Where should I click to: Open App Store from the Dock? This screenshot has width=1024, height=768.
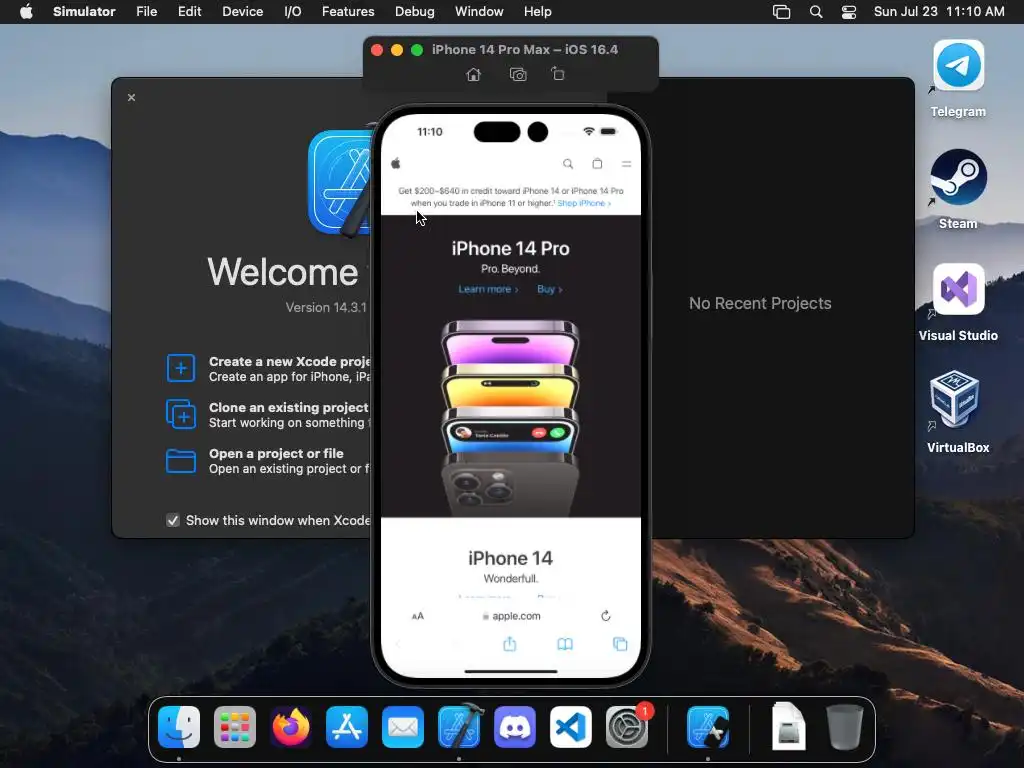coord(347,727)
